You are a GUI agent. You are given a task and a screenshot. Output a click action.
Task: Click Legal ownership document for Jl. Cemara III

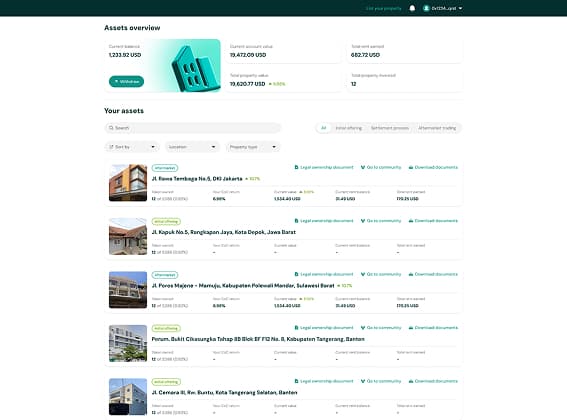324,381
